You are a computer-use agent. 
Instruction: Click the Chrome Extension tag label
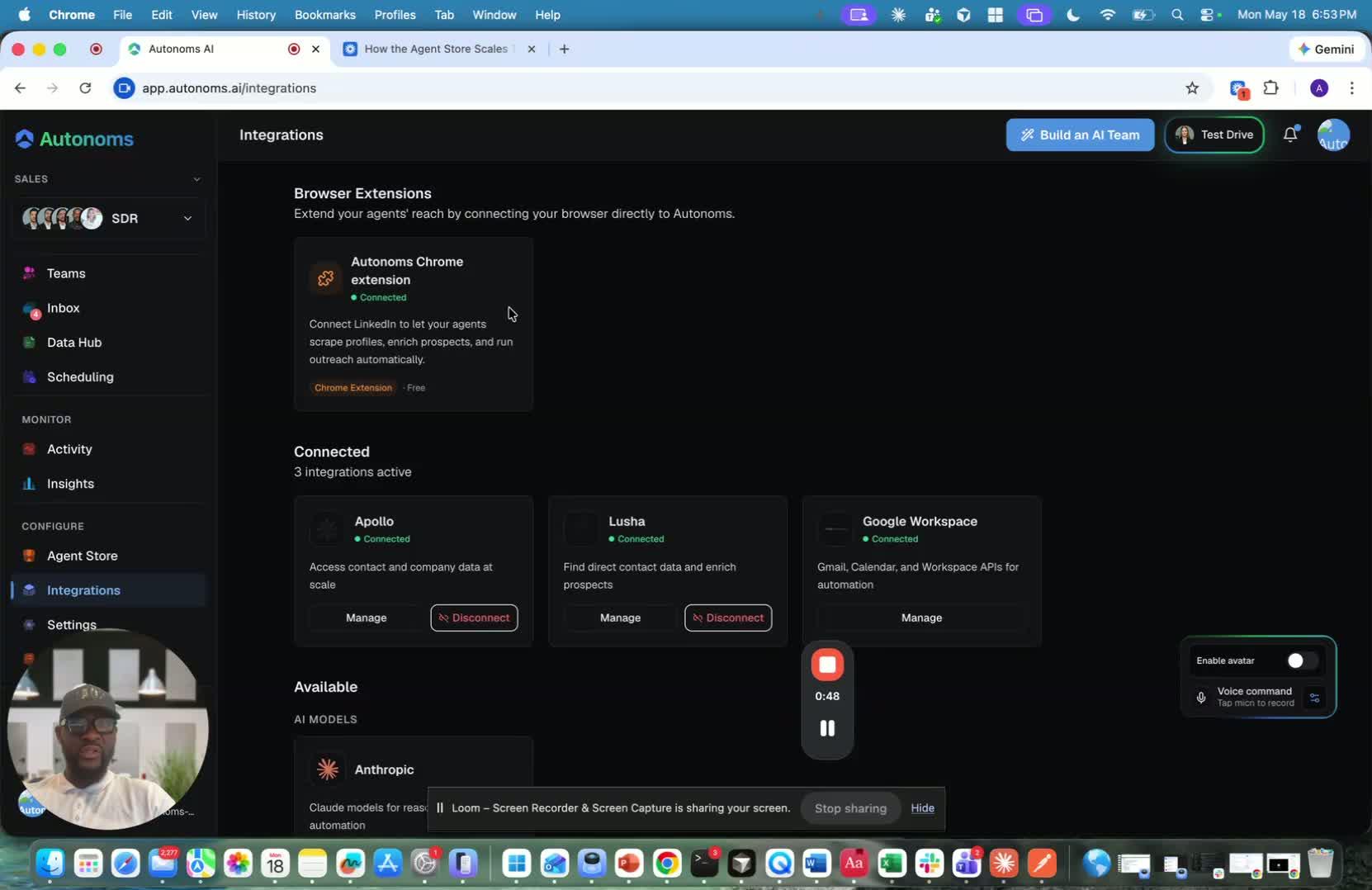[353, 388]
